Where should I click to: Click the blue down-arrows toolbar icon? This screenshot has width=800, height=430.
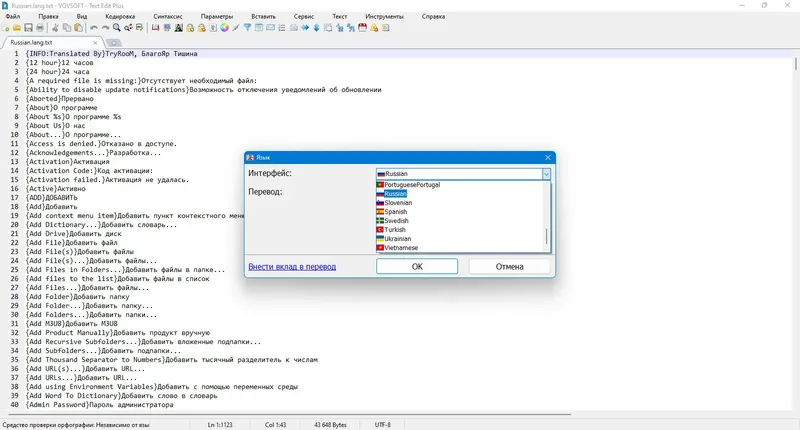click(x=316, y=28)
